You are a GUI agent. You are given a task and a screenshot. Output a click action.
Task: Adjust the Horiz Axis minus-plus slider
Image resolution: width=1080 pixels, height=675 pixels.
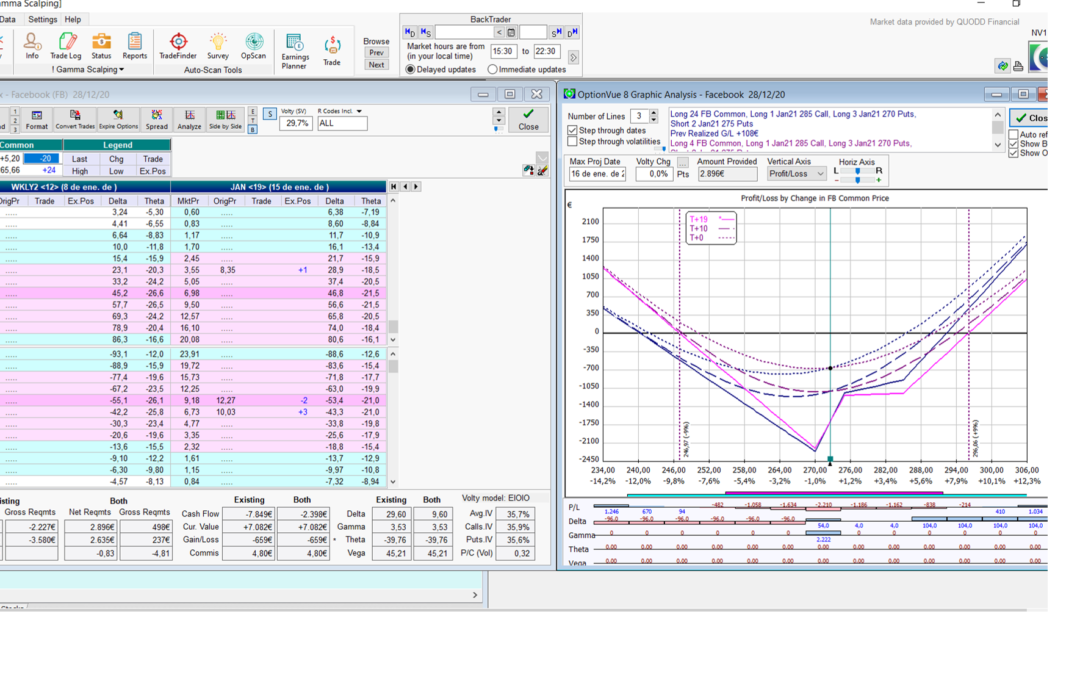(x=858, y=180)
